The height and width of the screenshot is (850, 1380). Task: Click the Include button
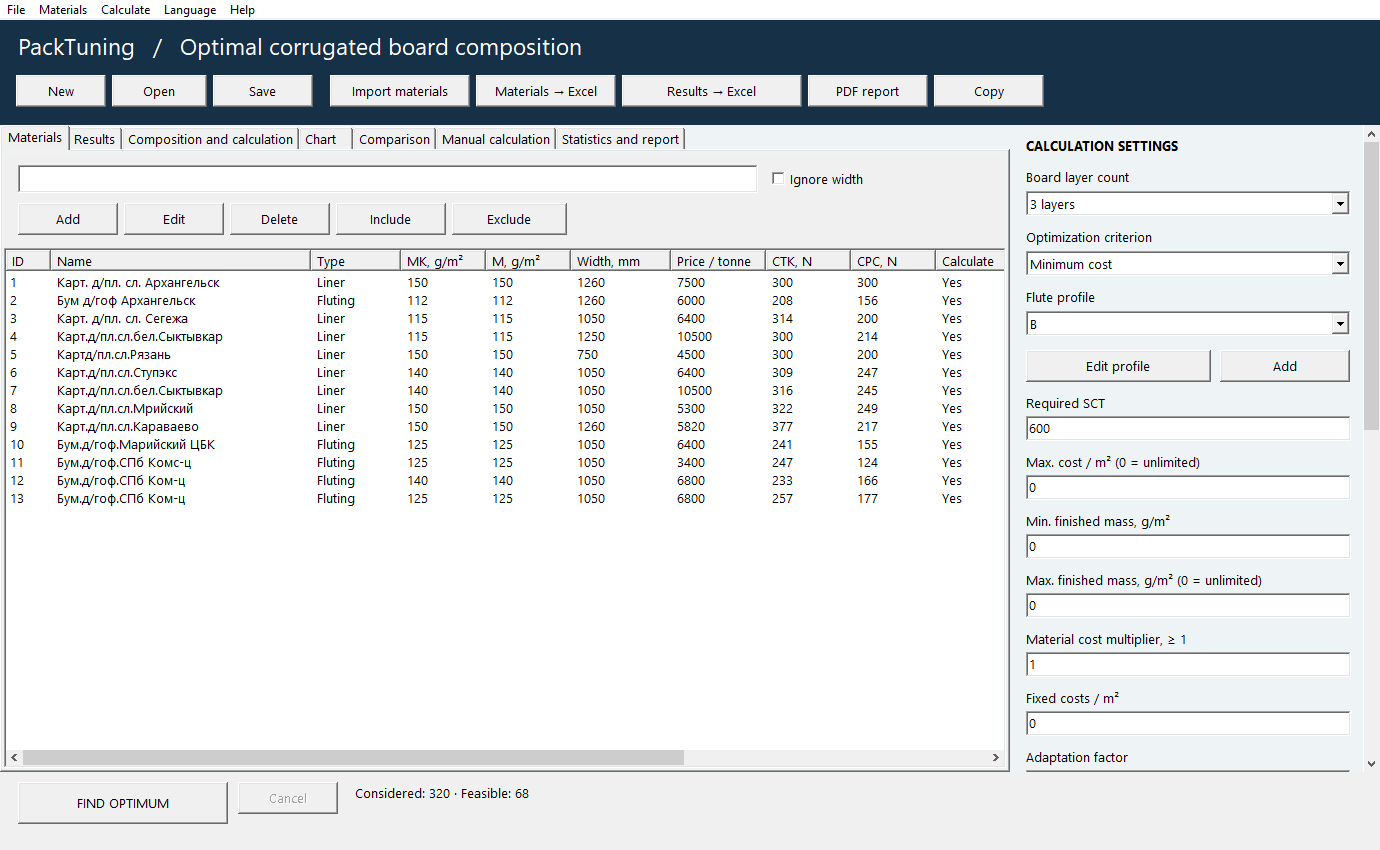[x=390, y=219]
